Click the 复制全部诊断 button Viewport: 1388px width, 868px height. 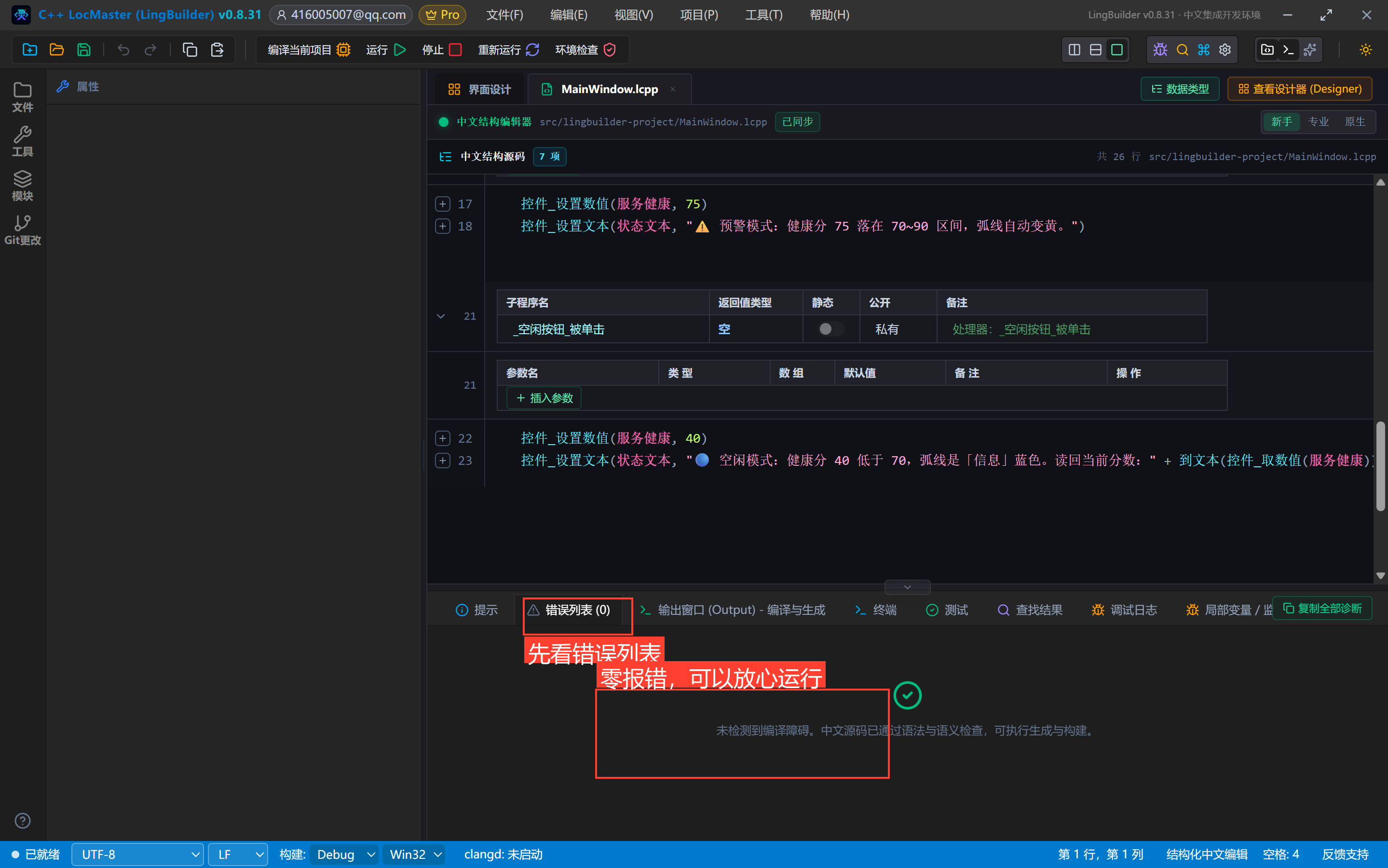click(x=1322, y=609)
